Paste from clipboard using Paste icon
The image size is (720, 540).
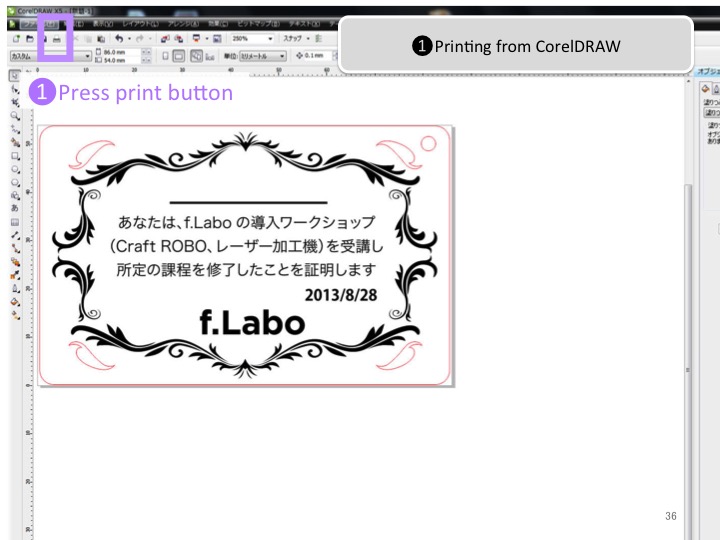[x=101, y=39]
